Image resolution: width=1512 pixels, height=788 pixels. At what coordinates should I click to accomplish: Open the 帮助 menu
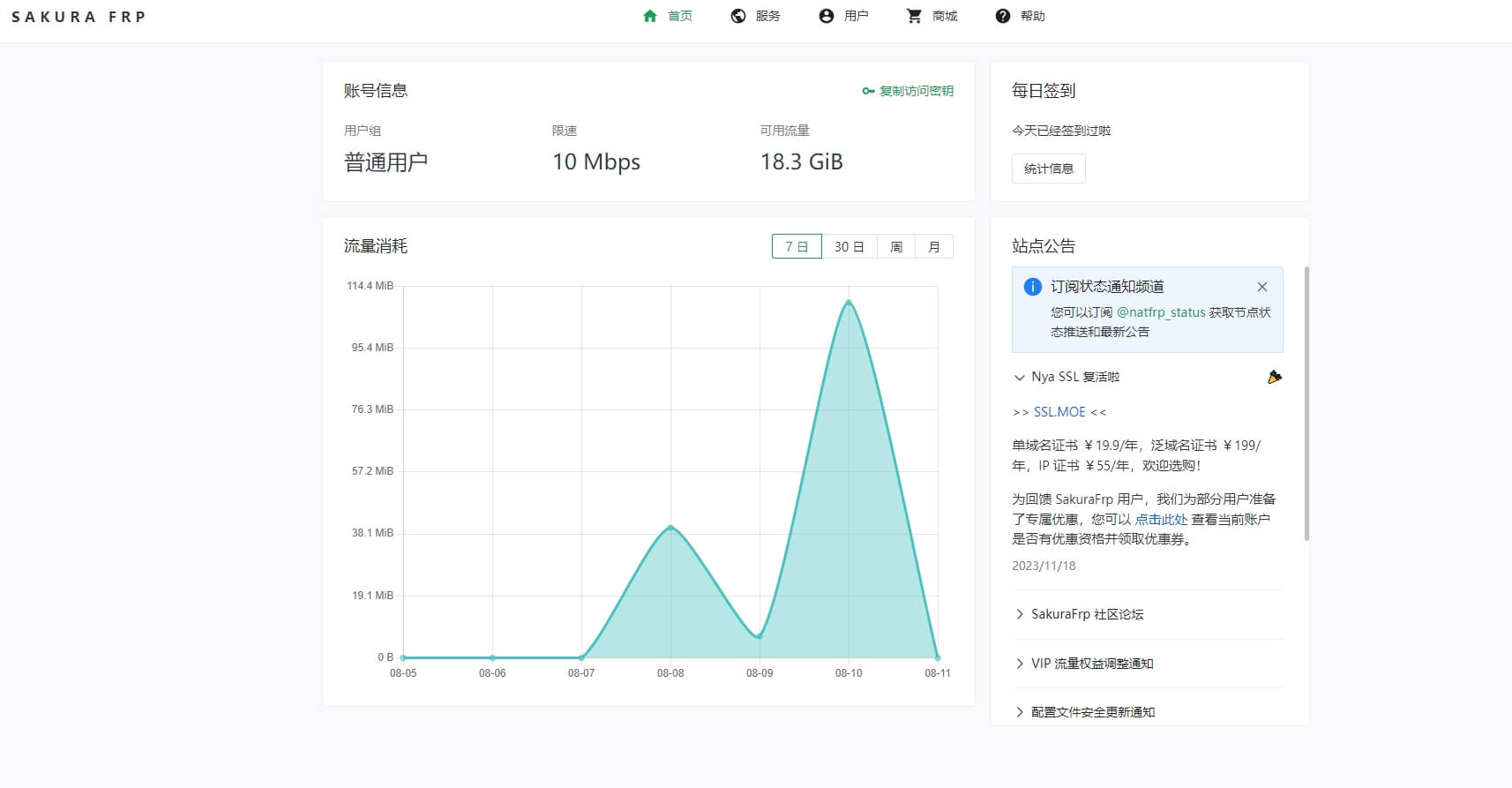click(x=1032, y=16)
